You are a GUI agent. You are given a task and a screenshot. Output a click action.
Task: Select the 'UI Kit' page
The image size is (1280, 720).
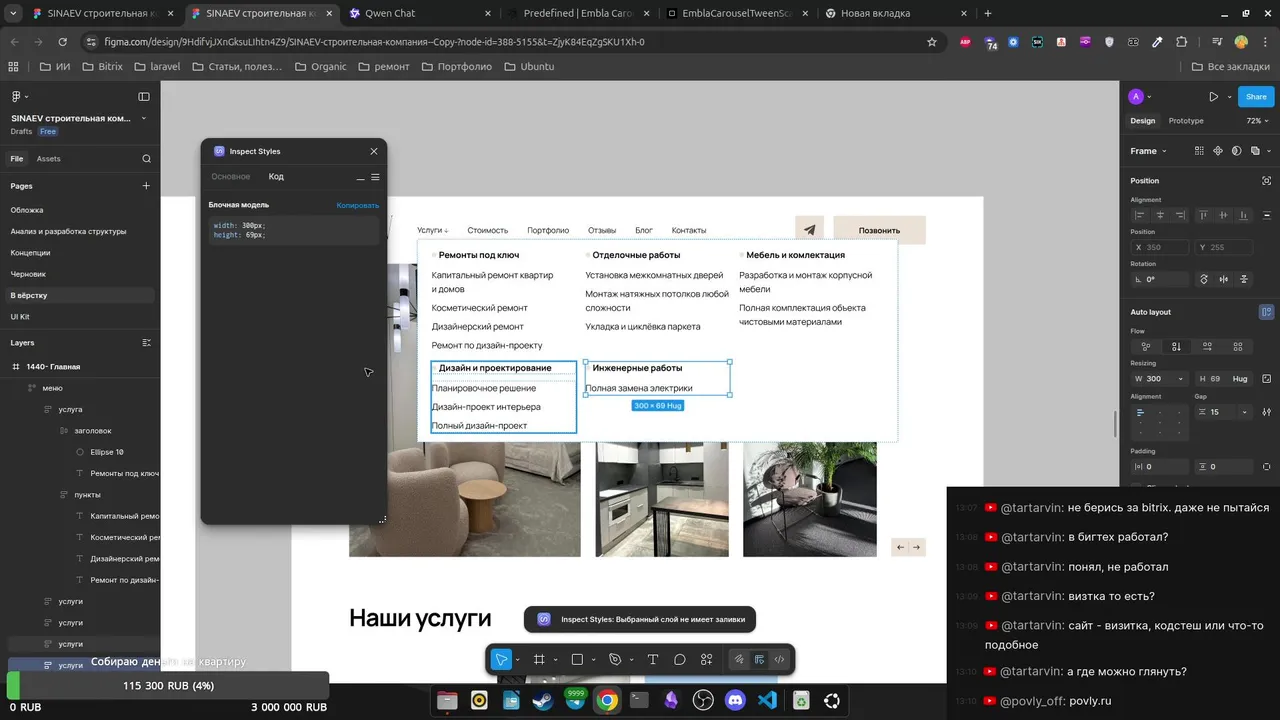(20, 317)
